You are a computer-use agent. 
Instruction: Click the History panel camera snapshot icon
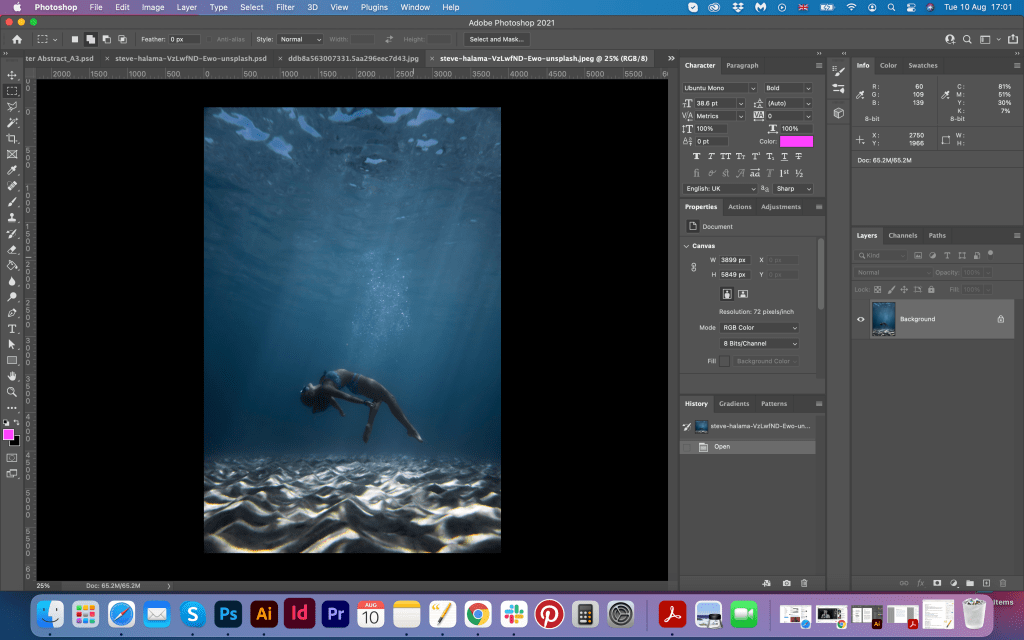tap(787, 582)
